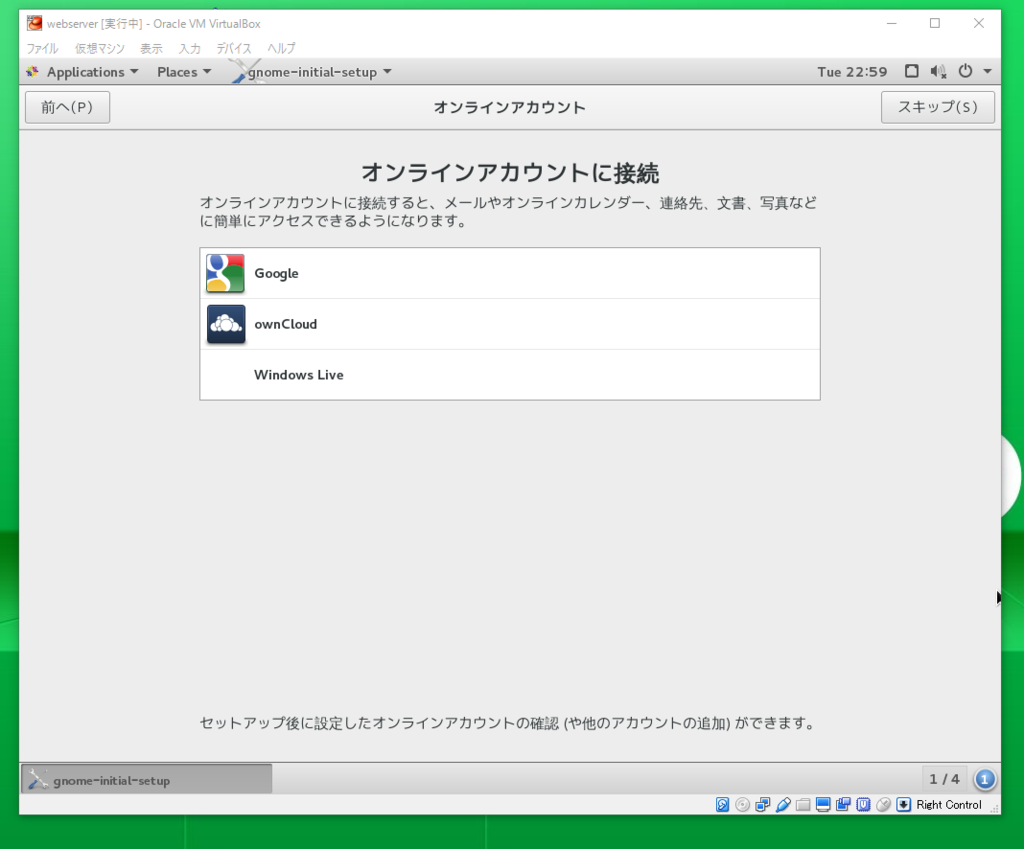Go back with the 前へ(P) button

(67, 107)
